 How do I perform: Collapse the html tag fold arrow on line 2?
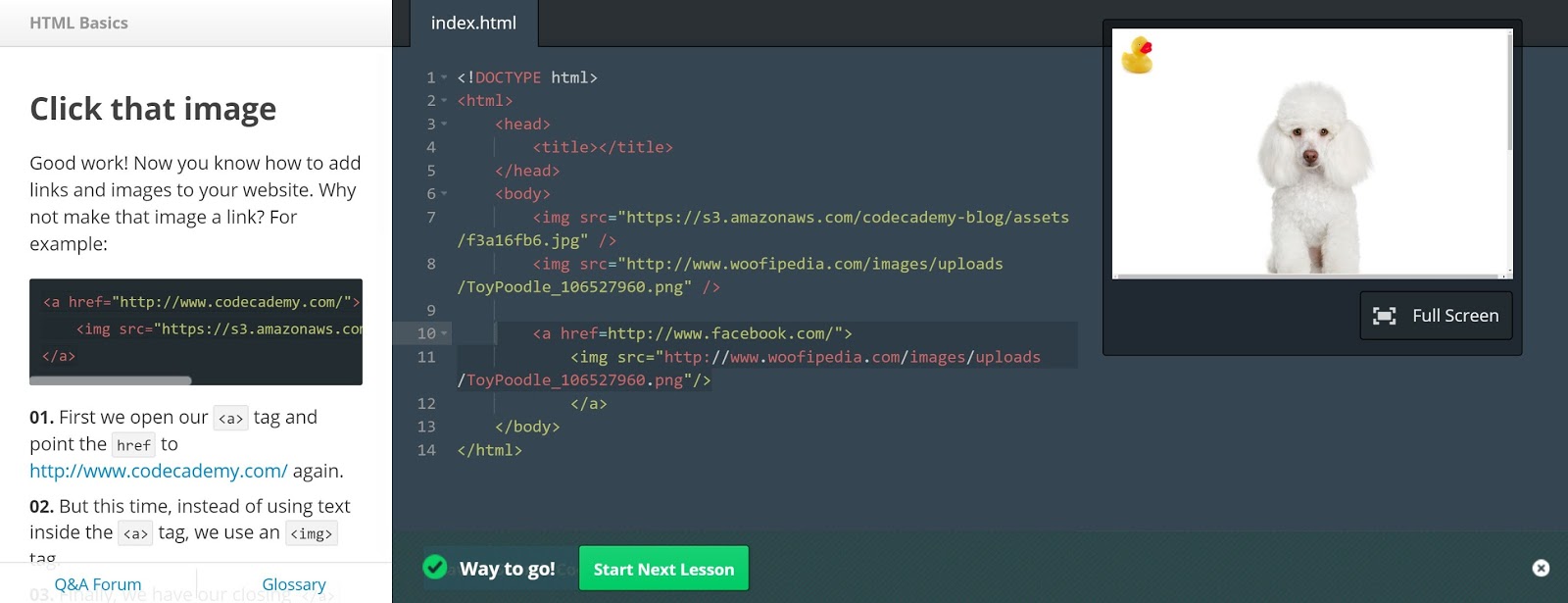coord(444,101)
